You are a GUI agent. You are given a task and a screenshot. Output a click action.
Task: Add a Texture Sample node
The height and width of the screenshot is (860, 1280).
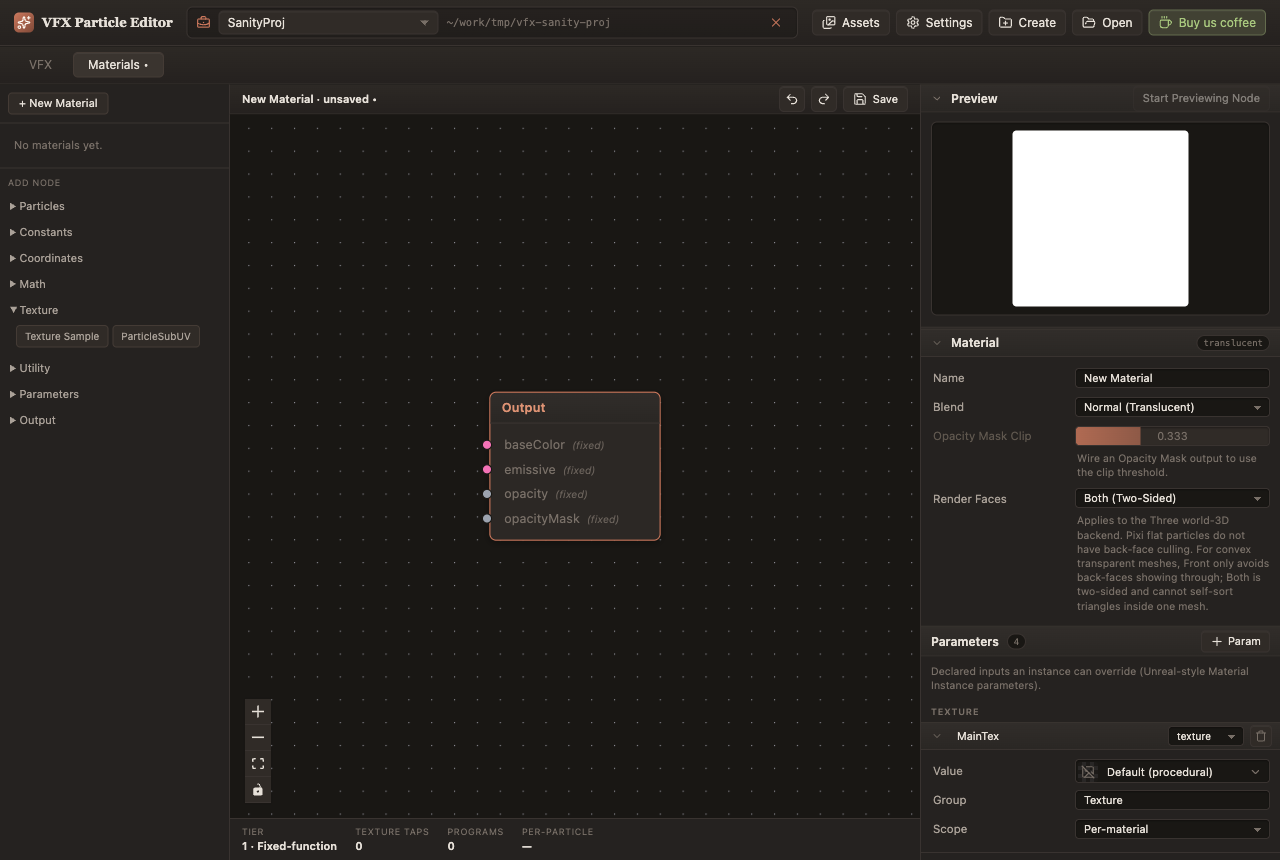62,336
